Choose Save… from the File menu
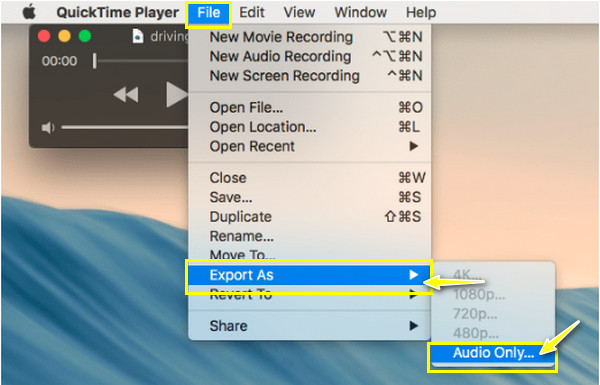Image resolution: width=600 pixels, height=385 pixels. [310, 197]
